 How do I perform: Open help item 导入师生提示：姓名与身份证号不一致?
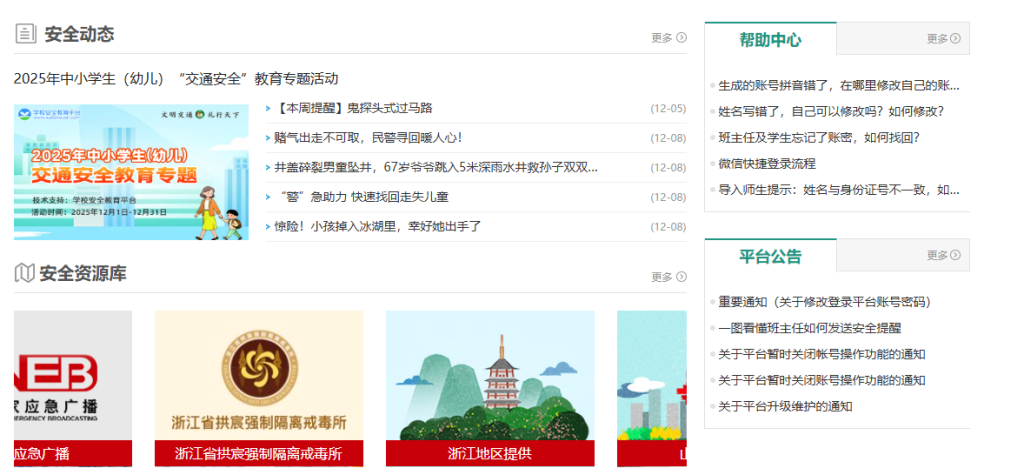[x=839, y=191]
